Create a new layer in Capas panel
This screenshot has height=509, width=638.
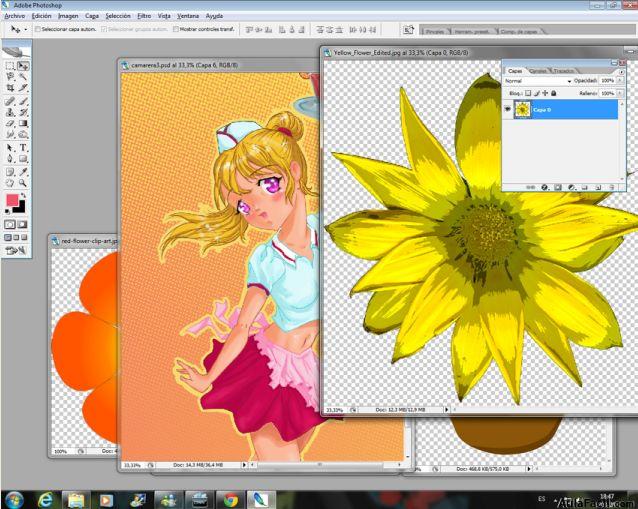[598, 188]
